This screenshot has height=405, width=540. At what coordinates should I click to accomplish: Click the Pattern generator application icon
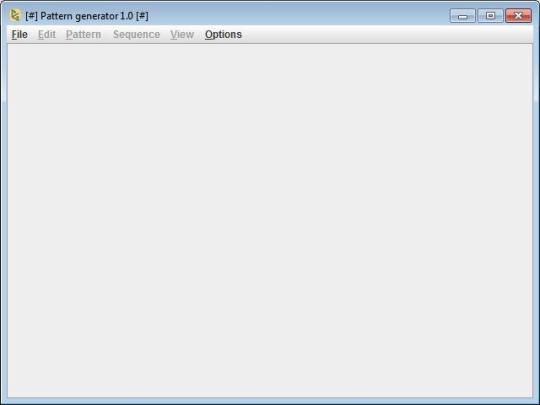tap(15, 15)
